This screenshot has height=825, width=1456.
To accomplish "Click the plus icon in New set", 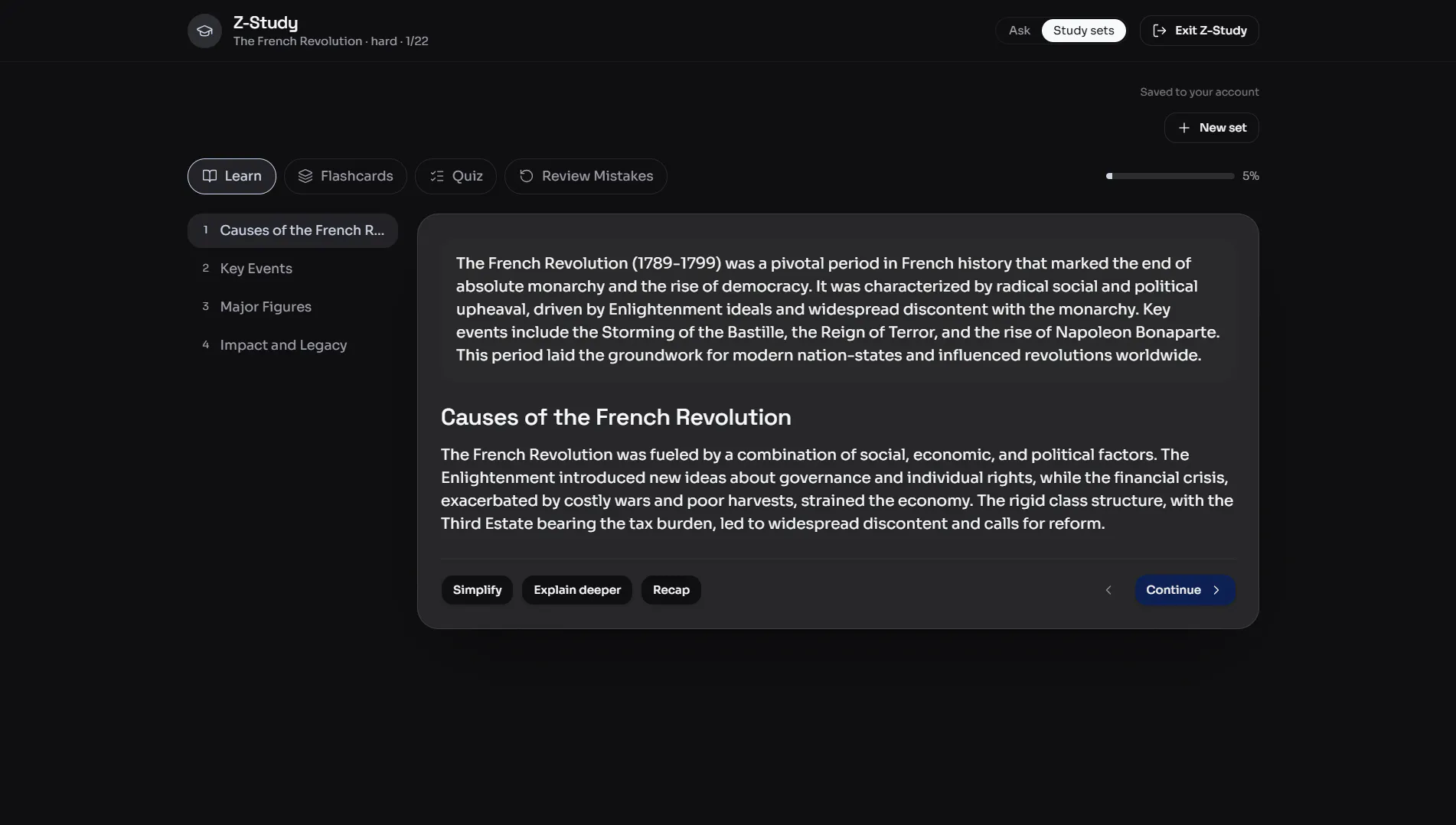I will pos(1183,128).
